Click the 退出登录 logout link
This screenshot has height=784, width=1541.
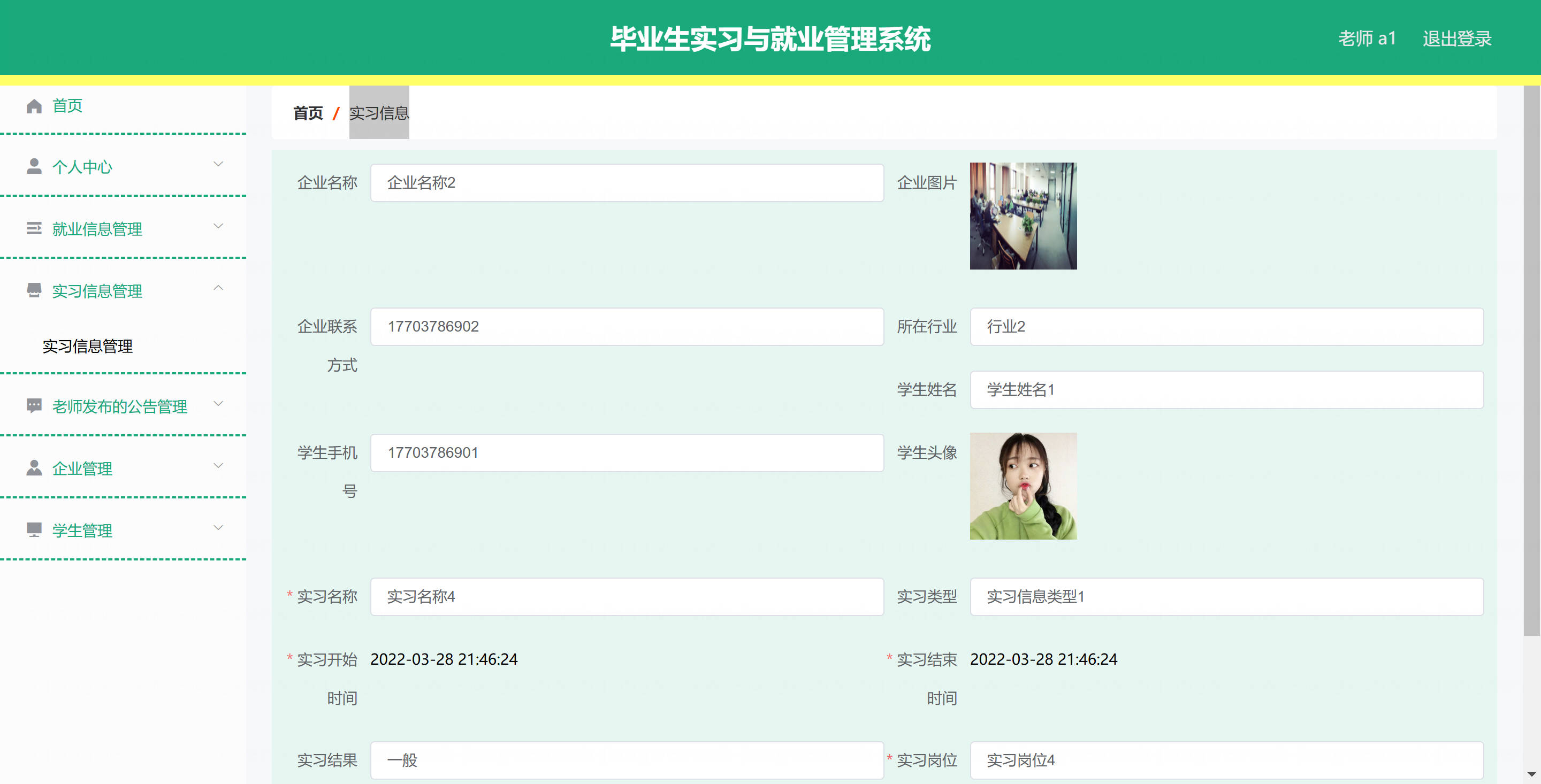point(1456,39)
